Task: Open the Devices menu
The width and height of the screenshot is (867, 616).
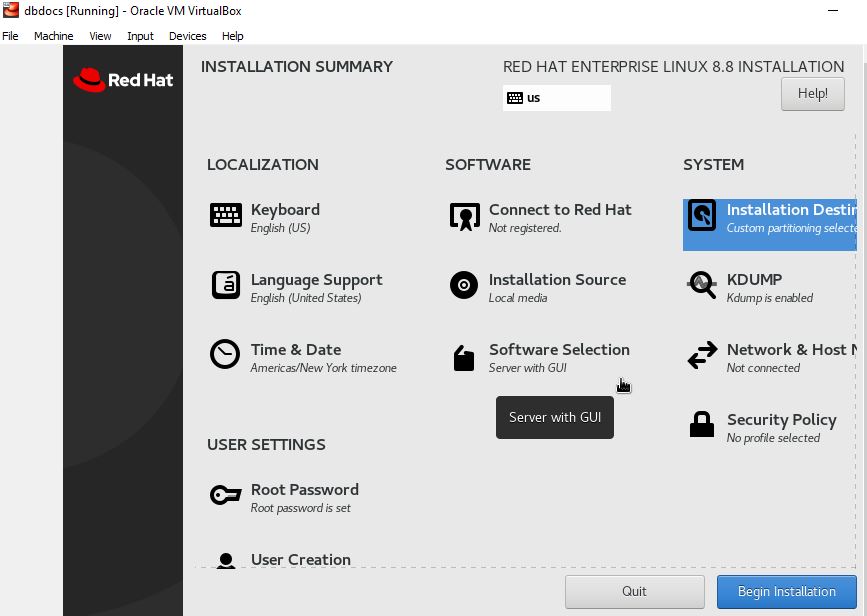Action: coord(187,36)
